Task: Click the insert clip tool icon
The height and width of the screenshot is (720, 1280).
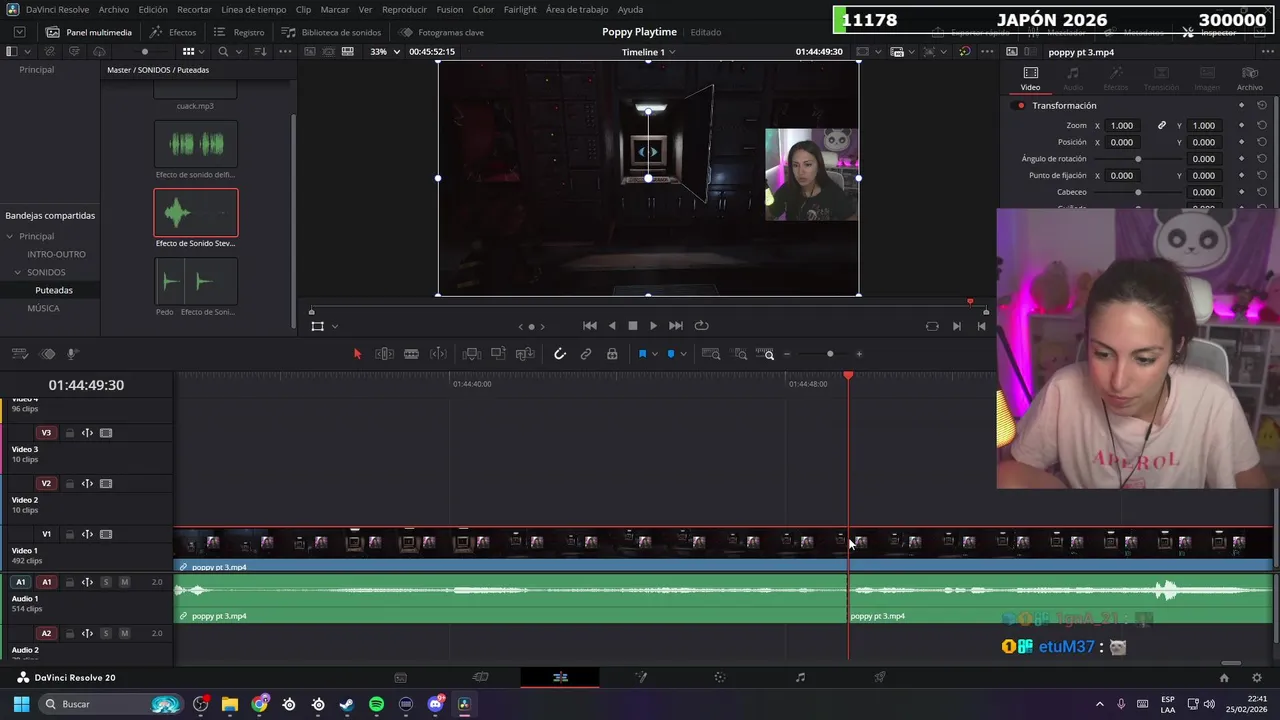Action: [472, 354]
